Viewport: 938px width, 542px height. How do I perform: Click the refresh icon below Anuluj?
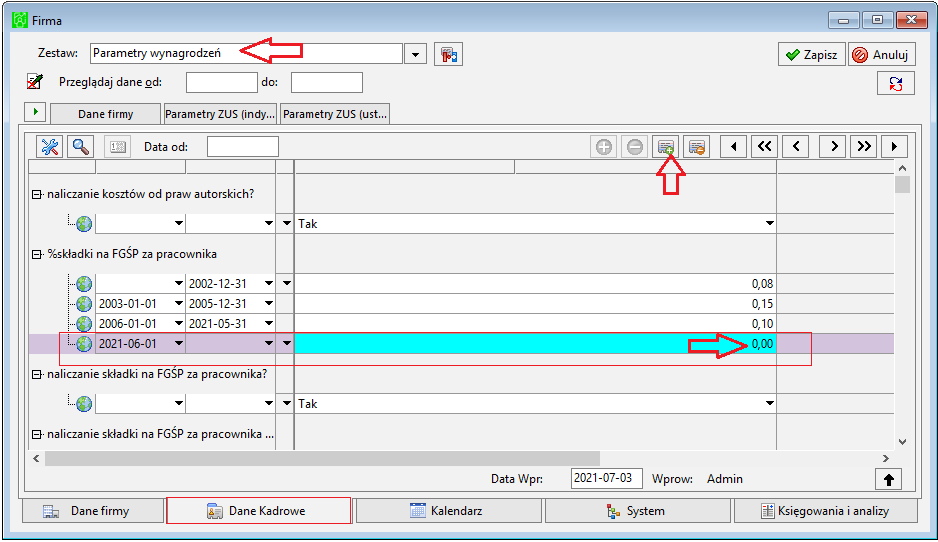pos(896,83)
